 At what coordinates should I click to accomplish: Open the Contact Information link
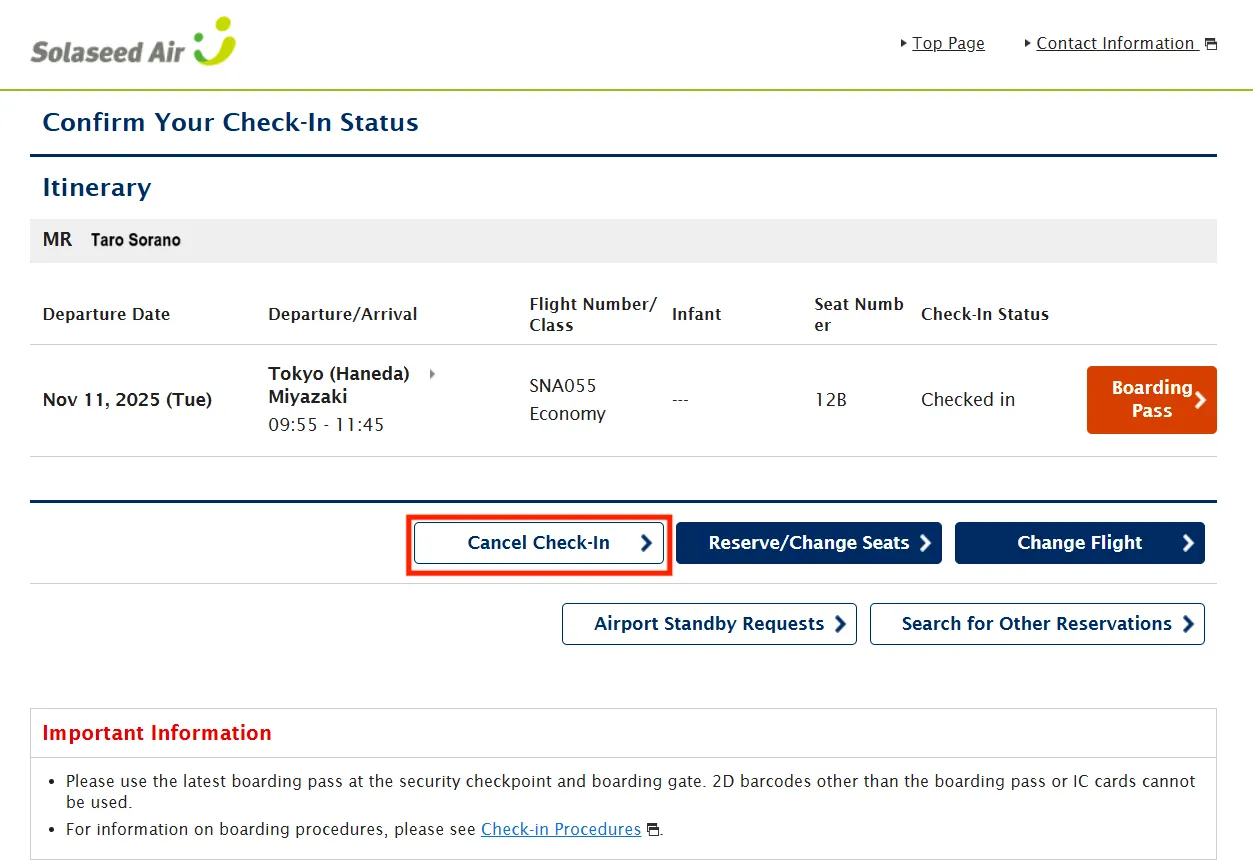[1115, 44]
